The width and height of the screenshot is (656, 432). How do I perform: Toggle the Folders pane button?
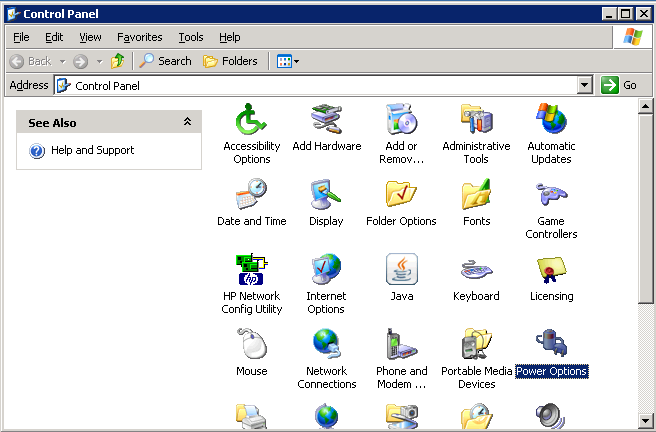click(x=230, y=61)
